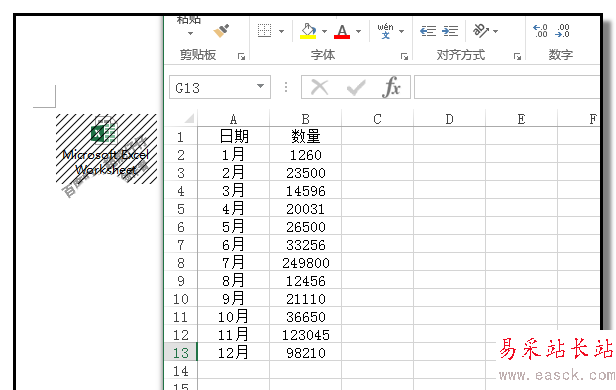Screen dimensions: 616x390
Task: Click cell containing 249800
Action: click(x=306, y=263)
